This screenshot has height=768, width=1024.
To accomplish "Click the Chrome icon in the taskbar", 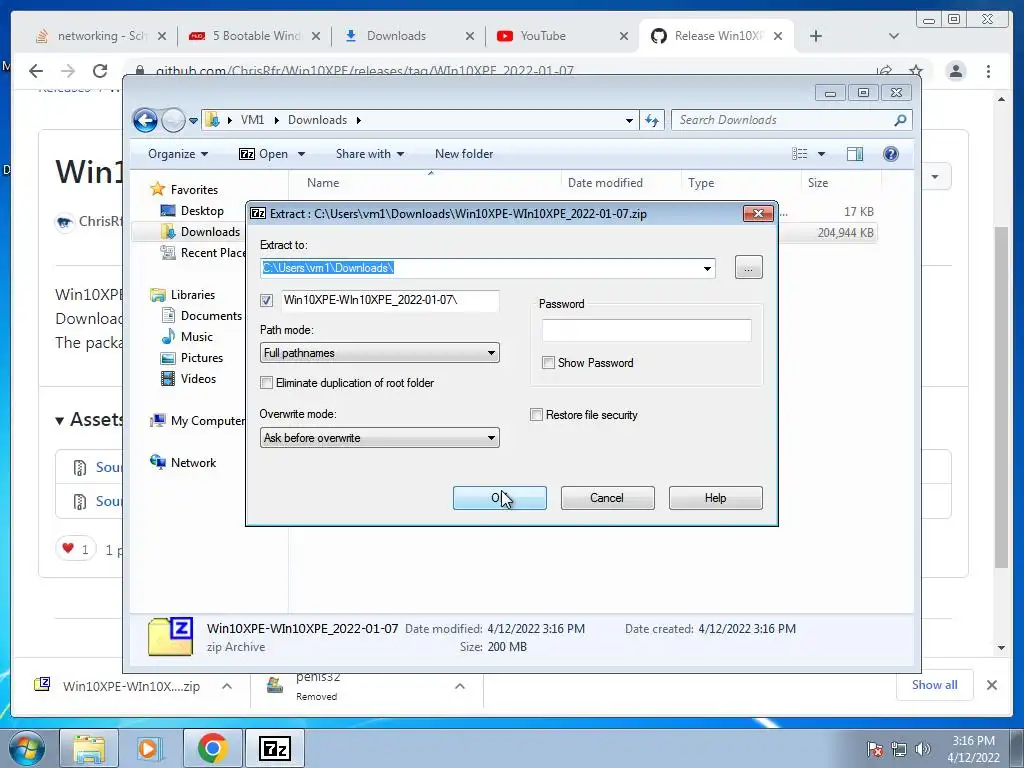I will [213, 748].
